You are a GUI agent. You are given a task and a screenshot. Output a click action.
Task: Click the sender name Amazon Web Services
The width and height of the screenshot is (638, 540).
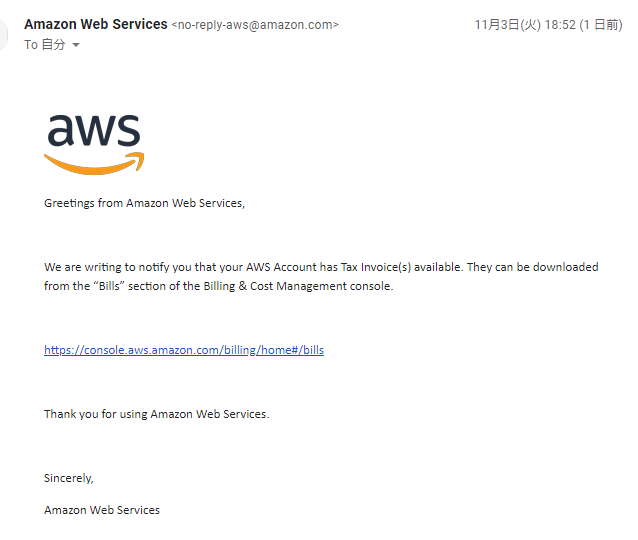tap(95, 24)
